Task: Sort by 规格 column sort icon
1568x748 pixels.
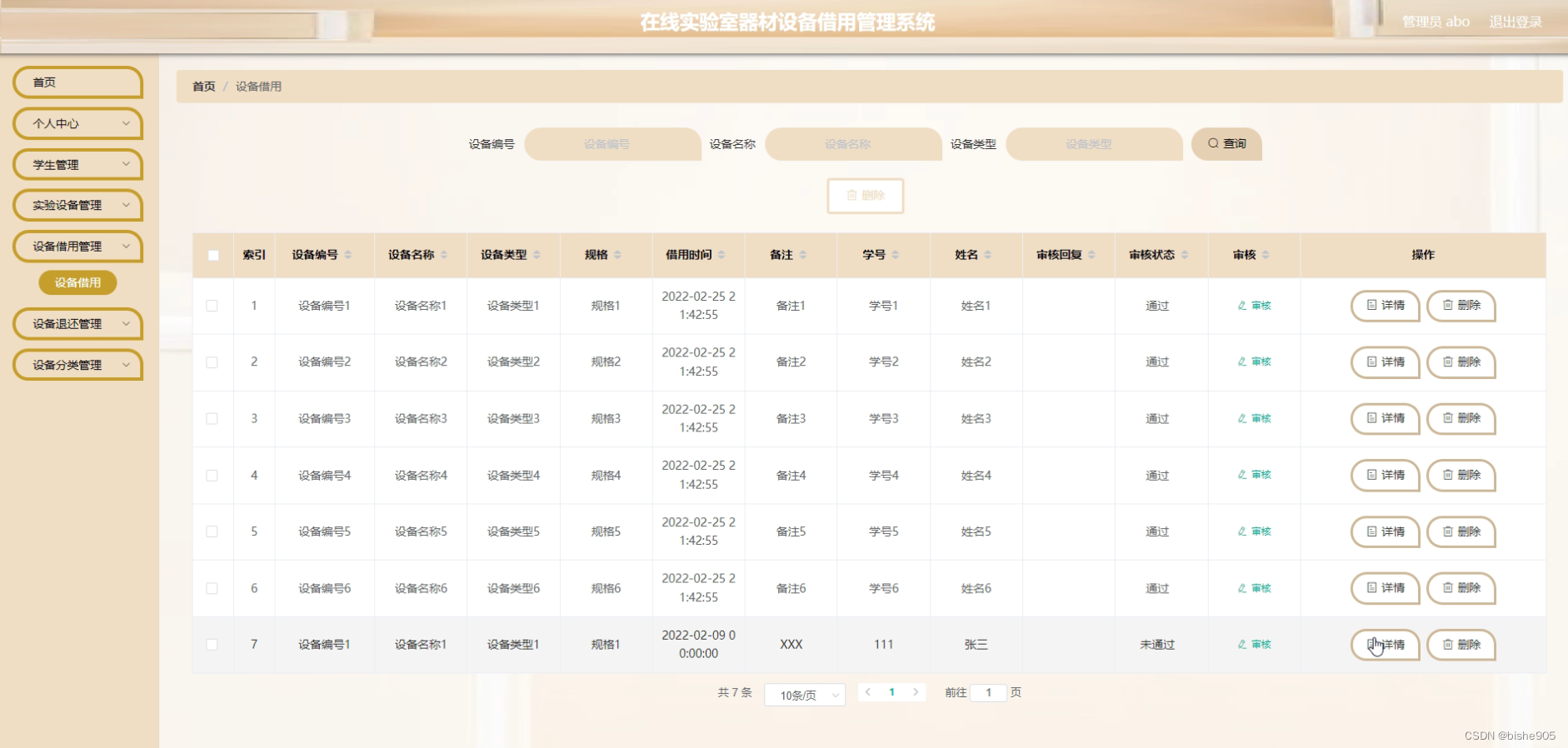Action: click(617, 255)
